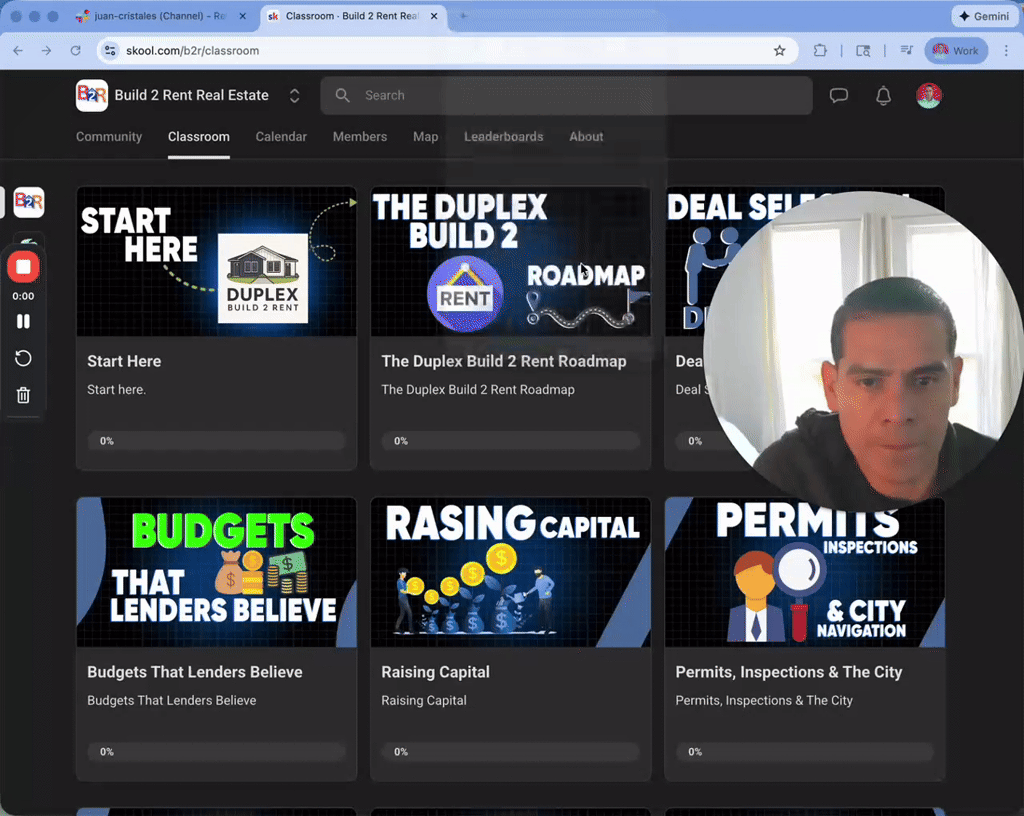Open the Permits Inspections thumbnail
The width and height of the screenshot is (1024, 816).
tap(805, 573)
